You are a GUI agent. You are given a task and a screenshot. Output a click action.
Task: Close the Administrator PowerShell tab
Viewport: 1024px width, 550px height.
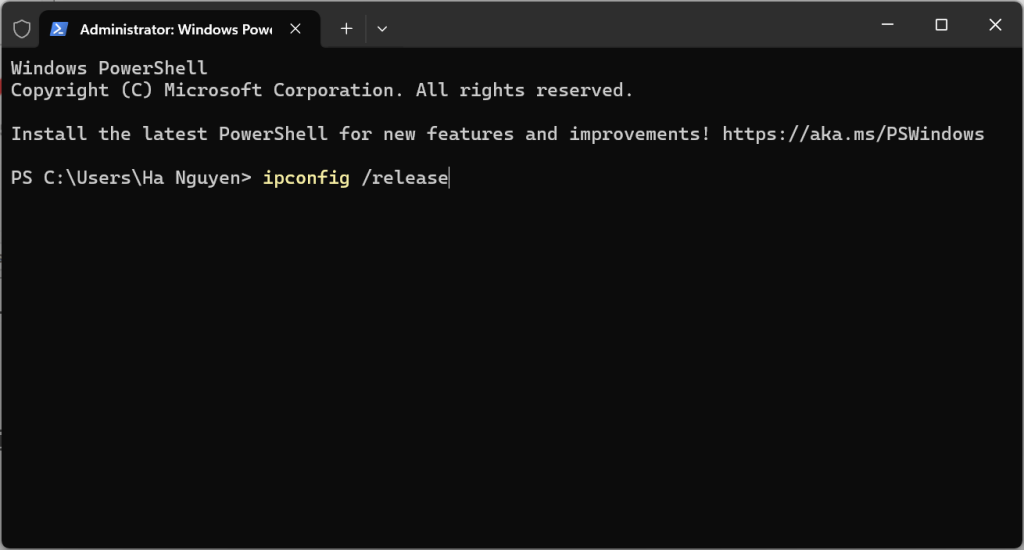point(295,29)
